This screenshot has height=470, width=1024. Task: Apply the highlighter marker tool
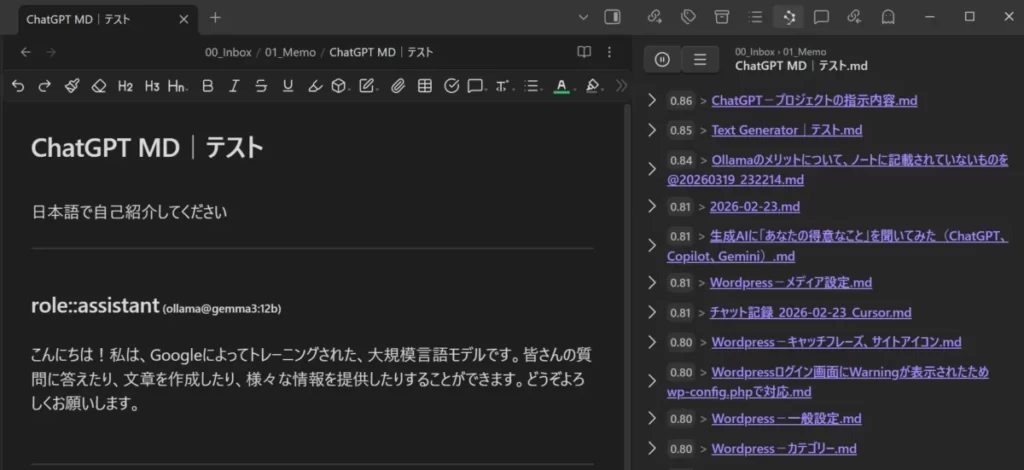click(x=315, y=86)
